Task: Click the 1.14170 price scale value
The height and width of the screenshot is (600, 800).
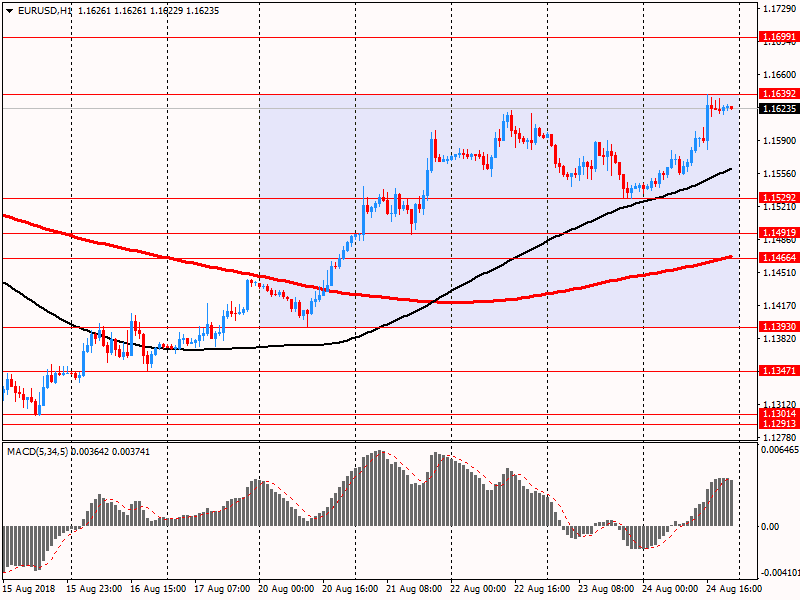Action: 780,306
